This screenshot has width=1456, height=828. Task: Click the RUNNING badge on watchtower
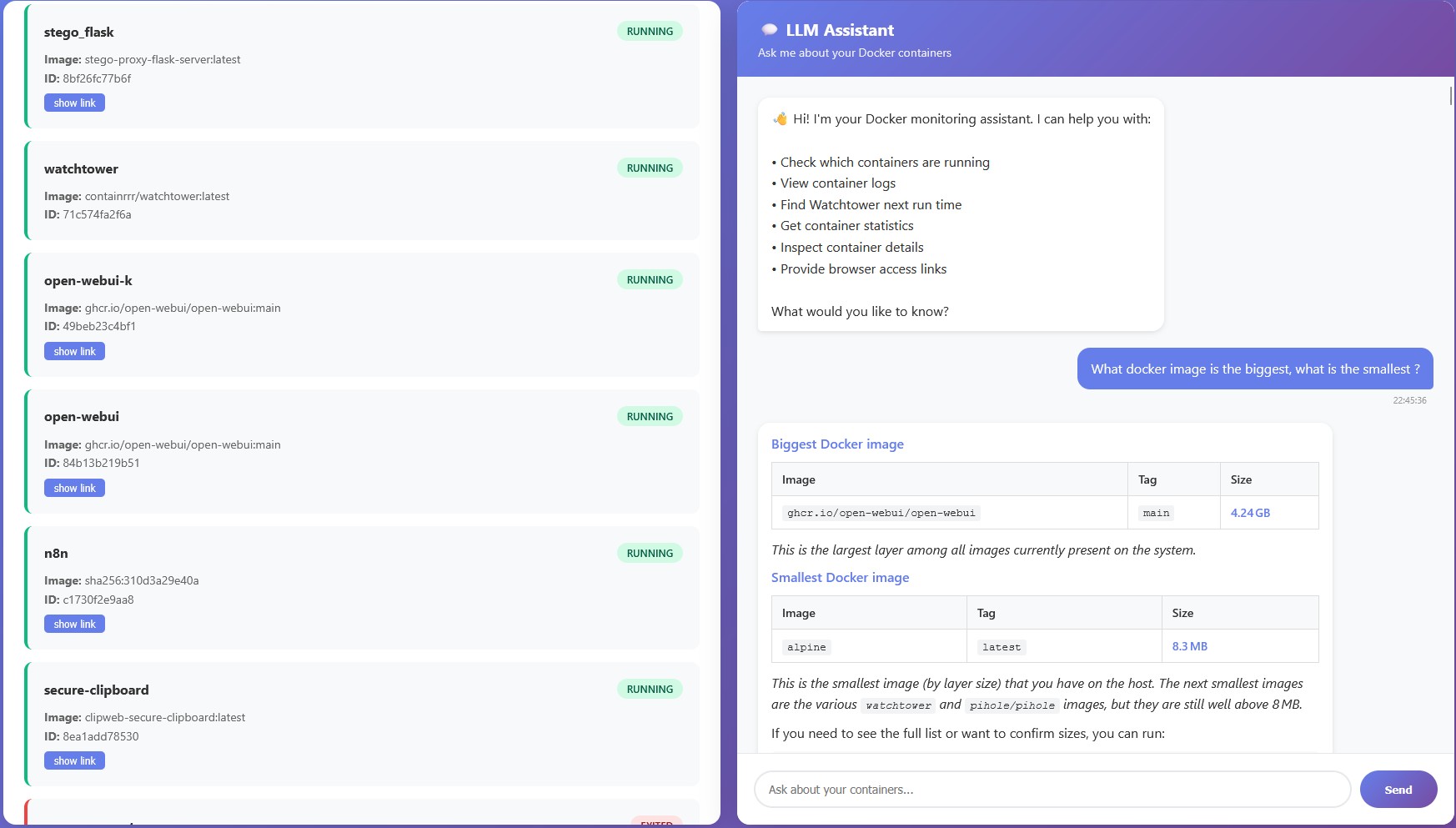coord(650,168)
